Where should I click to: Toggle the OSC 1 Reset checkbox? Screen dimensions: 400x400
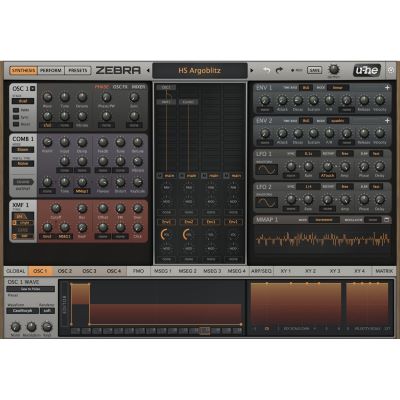[x=15, y=124]
